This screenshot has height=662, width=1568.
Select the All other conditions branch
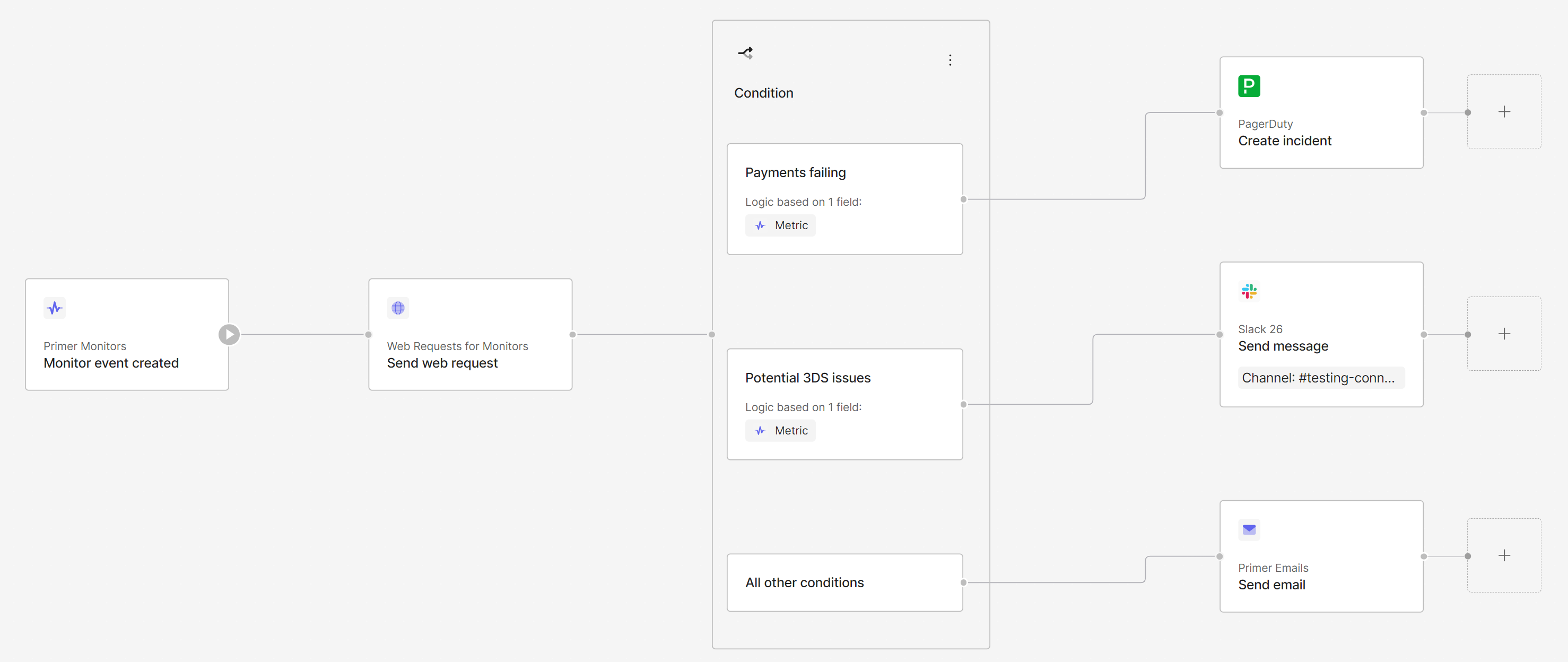tap(845, 583)
